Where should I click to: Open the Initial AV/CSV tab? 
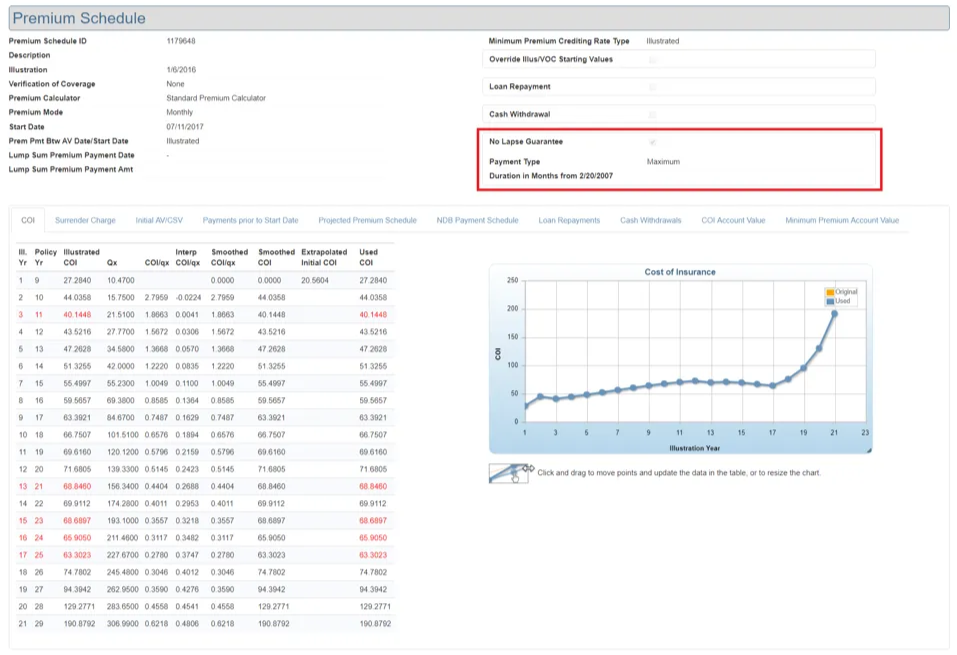tap(159, 220)
